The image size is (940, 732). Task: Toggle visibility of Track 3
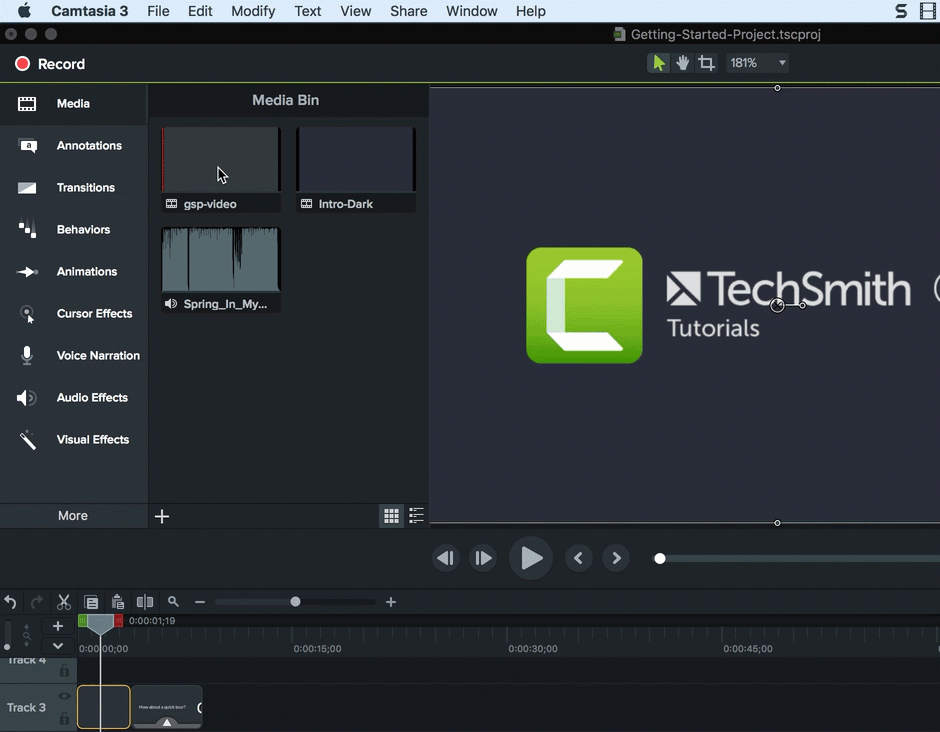(63, 696)
